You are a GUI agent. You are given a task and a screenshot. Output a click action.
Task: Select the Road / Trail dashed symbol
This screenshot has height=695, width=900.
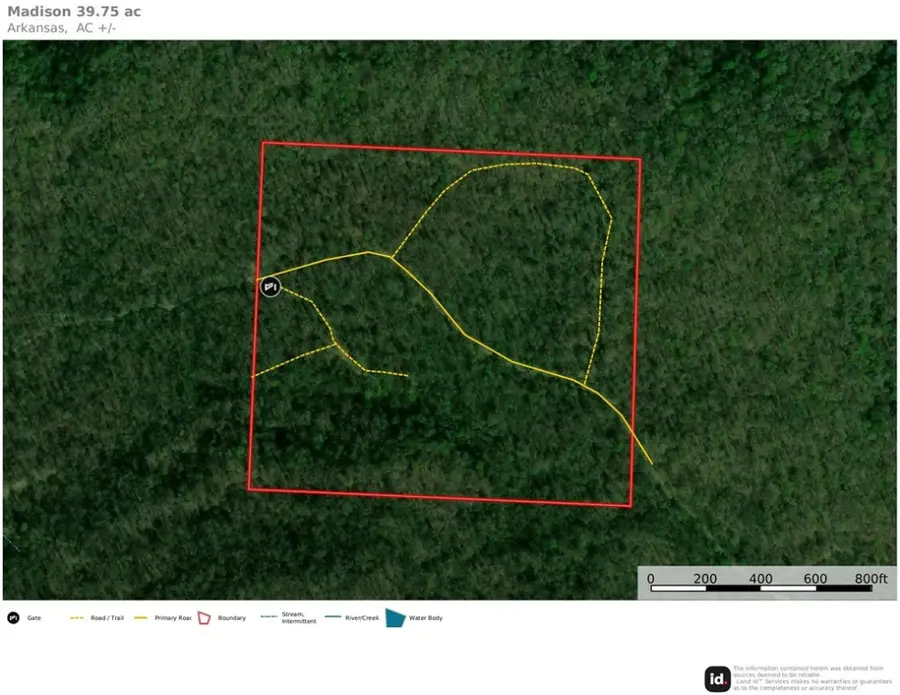[x=77, y=618]
